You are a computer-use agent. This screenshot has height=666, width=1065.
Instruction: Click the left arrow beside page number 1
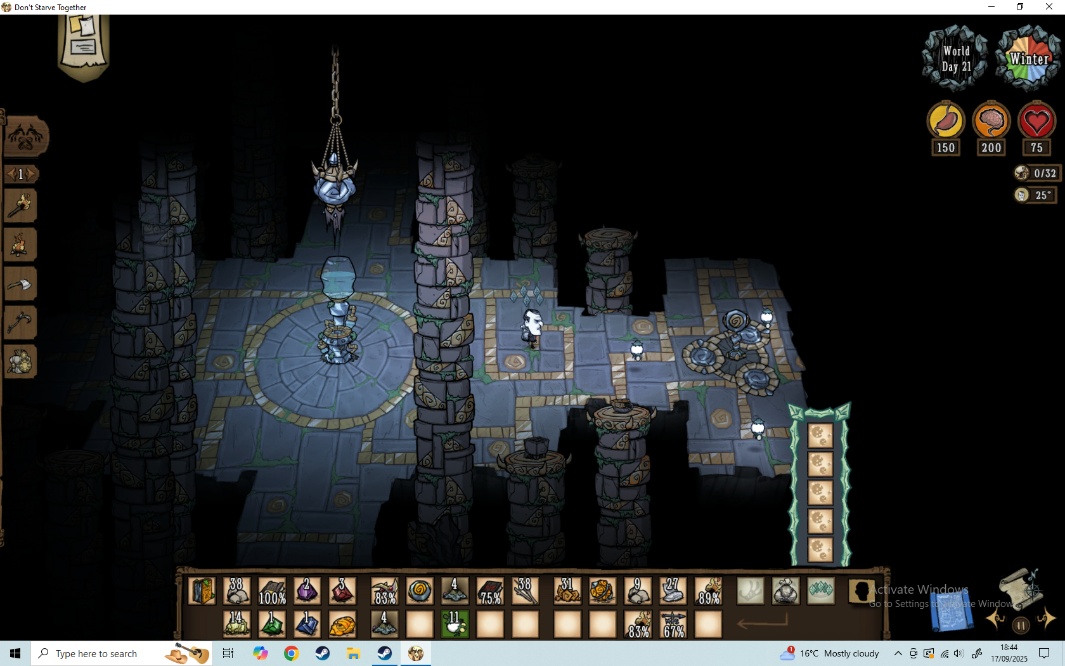point(10,174)
